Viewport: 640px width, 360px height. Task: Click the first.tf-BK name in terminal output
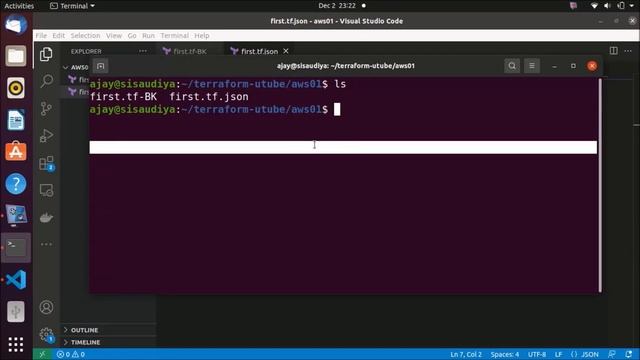123,97
